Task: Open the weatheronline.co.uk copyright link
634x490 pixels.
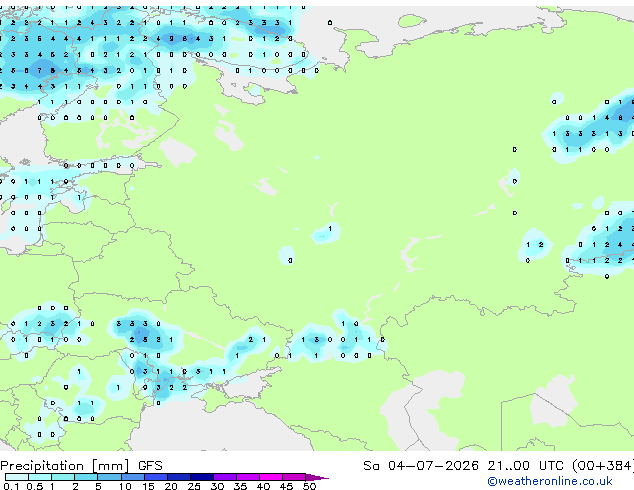Action: click(550, 481)
